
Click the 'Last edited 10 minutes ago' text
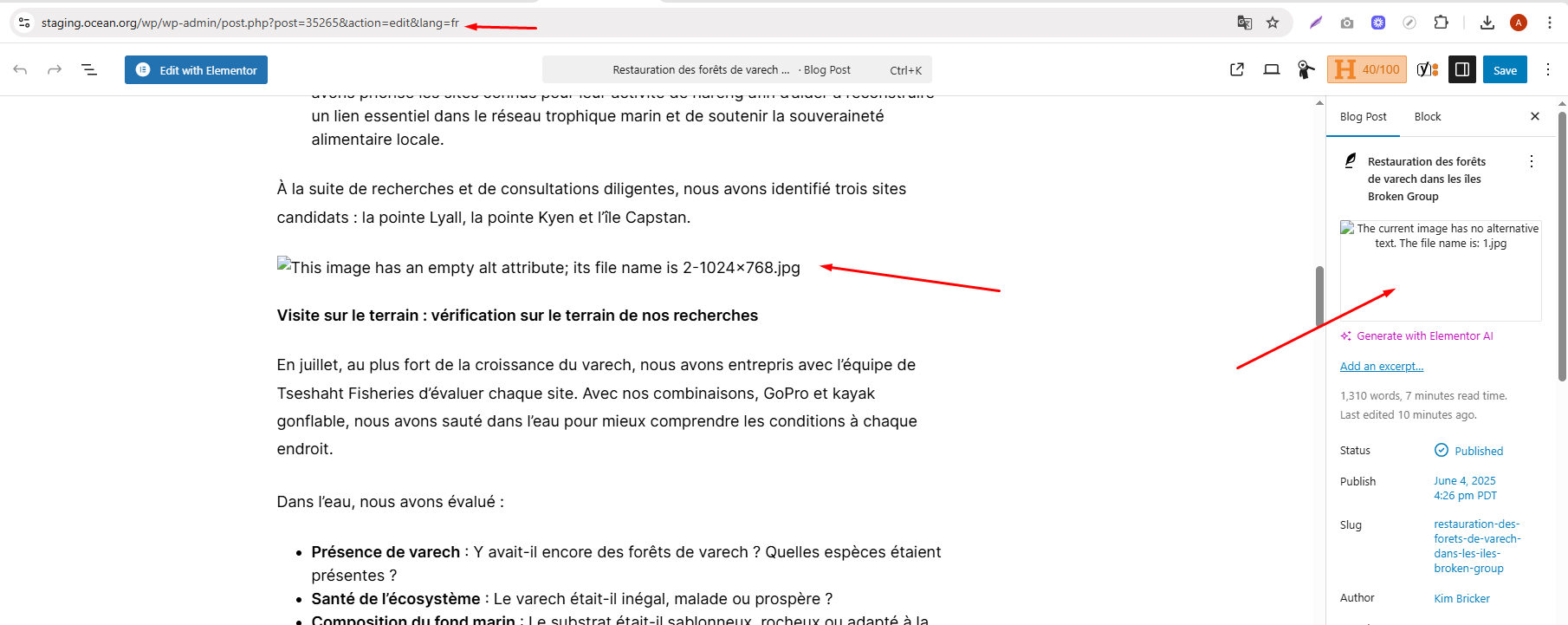coord(1409,415)
